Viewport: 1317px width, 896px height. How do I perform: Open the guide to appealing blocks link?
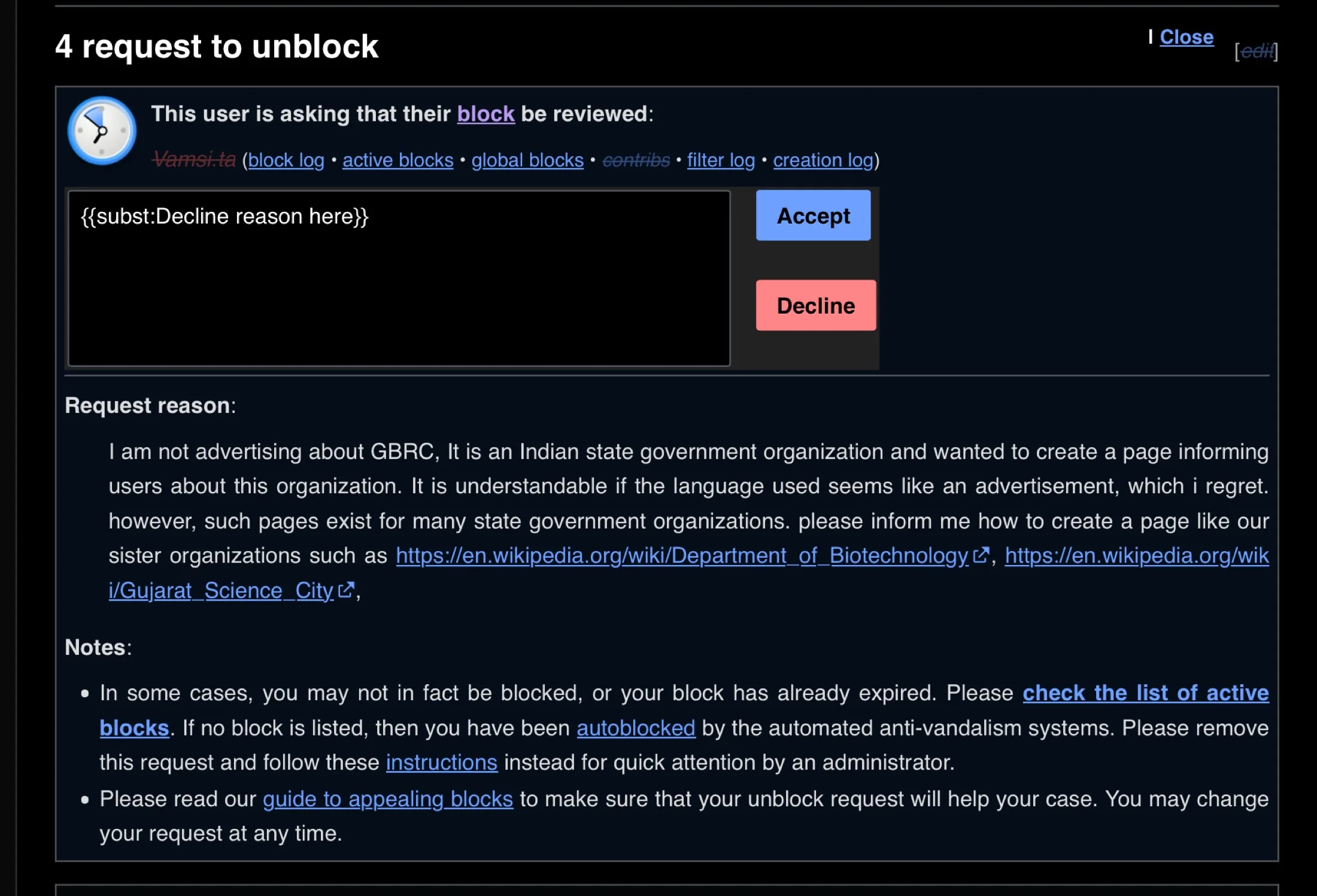[387, 799]
